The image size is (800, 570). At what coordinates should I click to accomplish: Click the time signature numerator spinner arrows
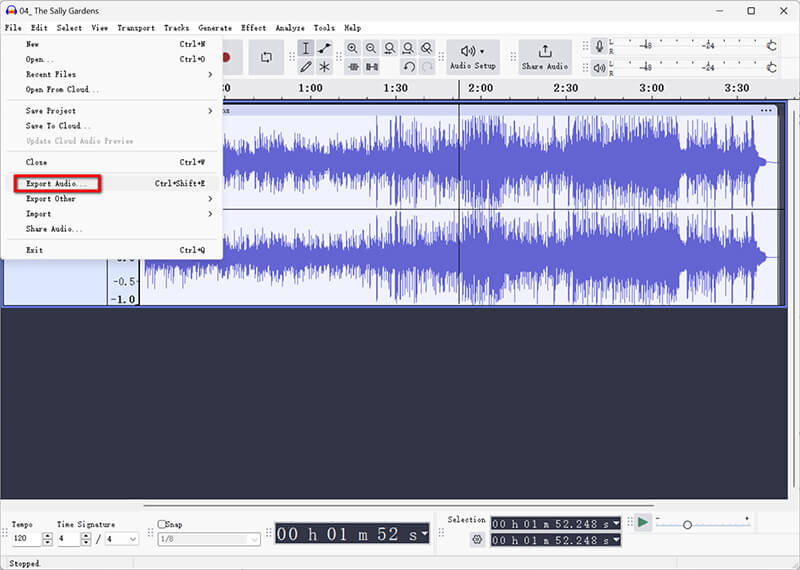(x=86, y=539)
